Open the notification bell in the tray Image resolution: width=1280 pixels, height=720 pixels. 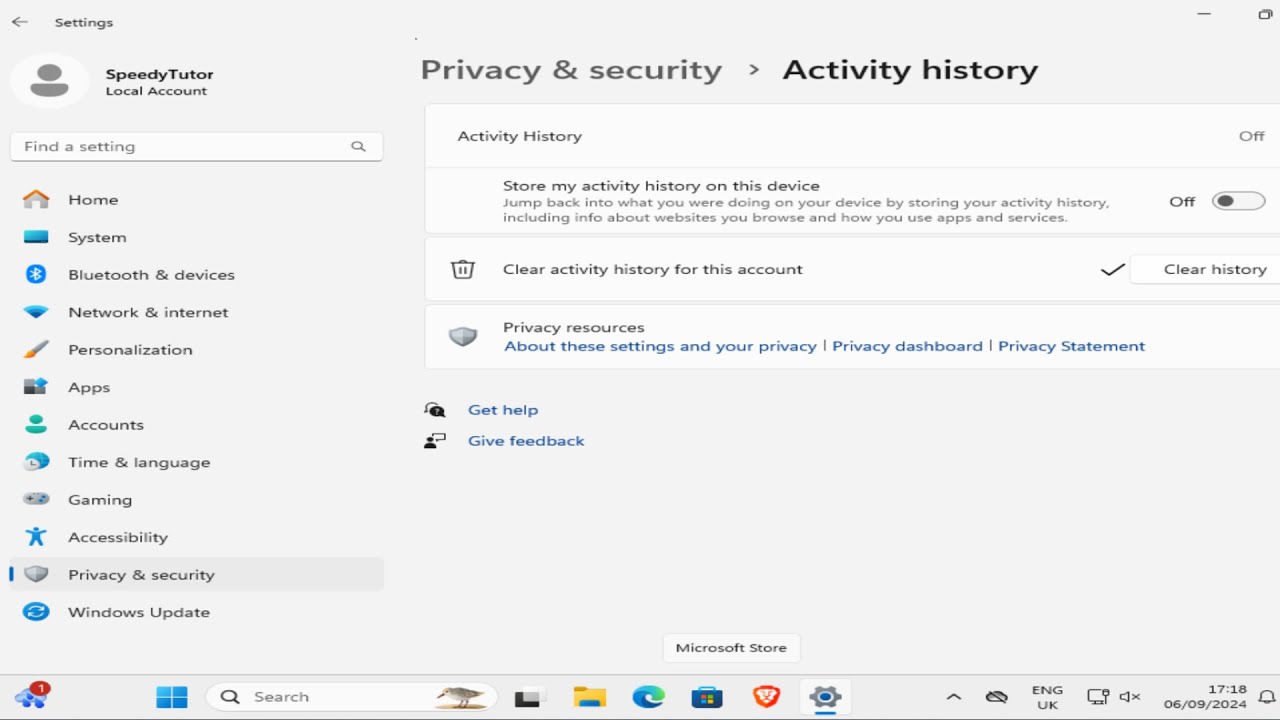coord(1267,697)
